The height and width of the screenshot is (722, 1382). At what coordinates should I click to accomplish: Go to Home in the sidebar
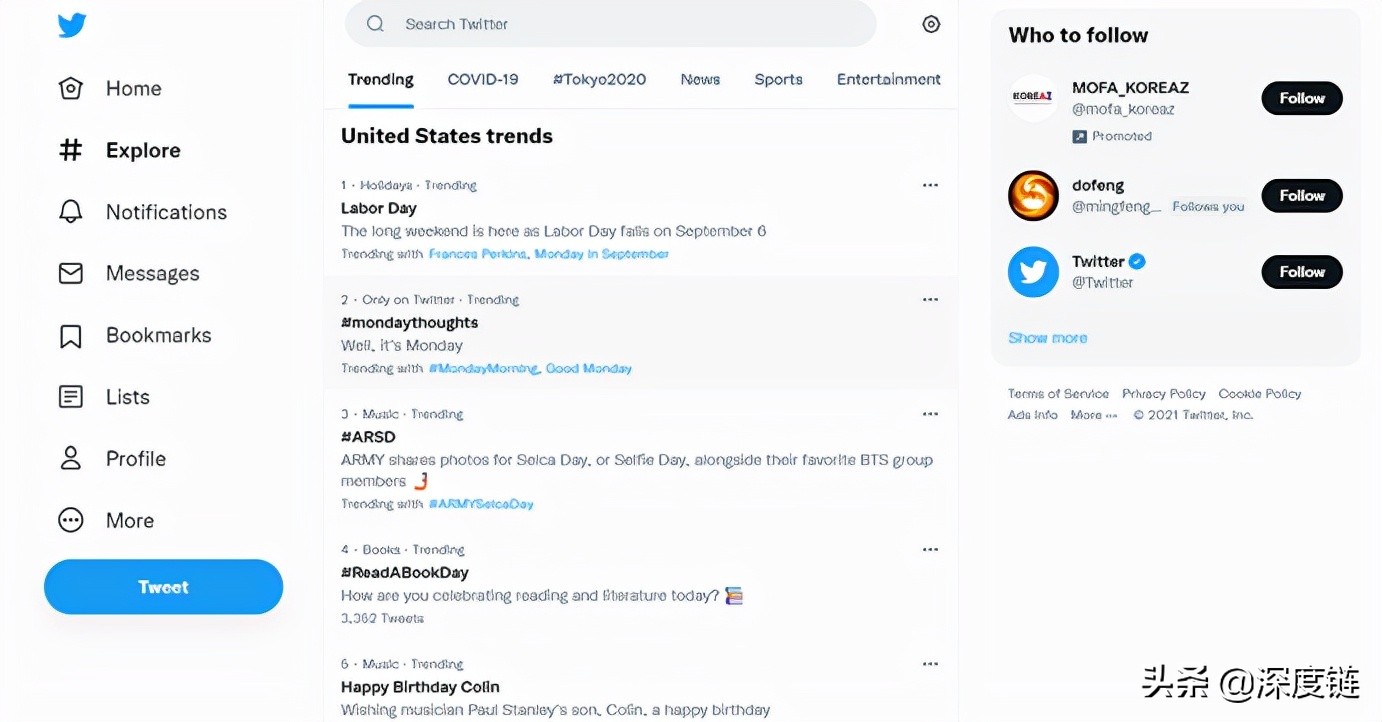(134, 88)
